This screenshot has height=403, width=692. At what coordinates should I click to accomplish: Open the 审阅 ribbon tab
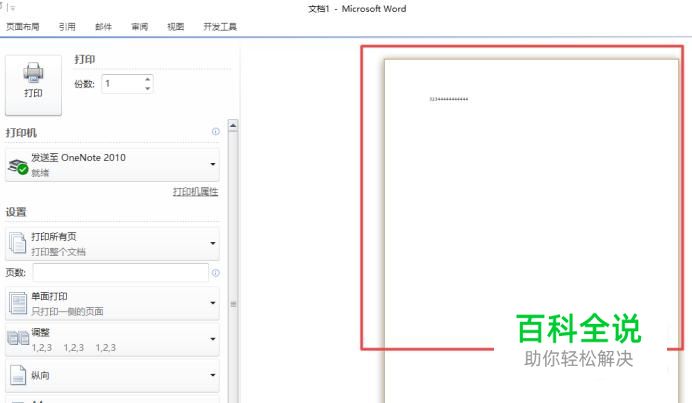139,27
